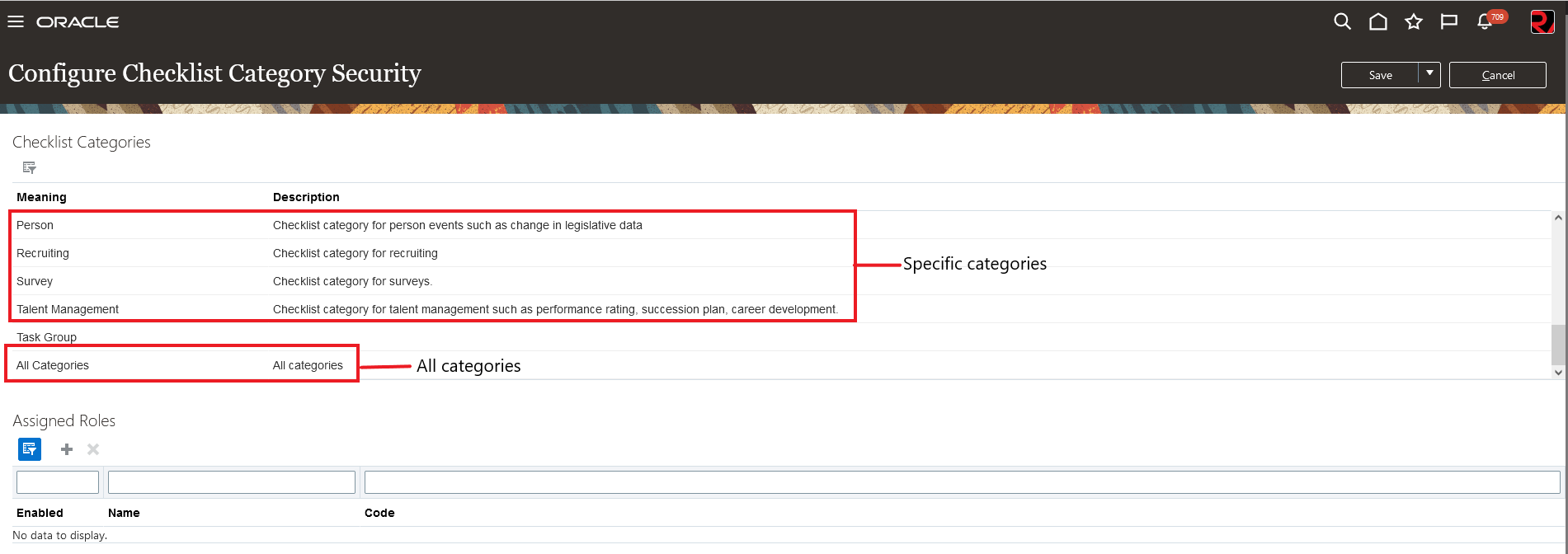Click description 'Checklist category for surveys.'
This screenshot has width=1568, height=554.
[x=352, y=281]
